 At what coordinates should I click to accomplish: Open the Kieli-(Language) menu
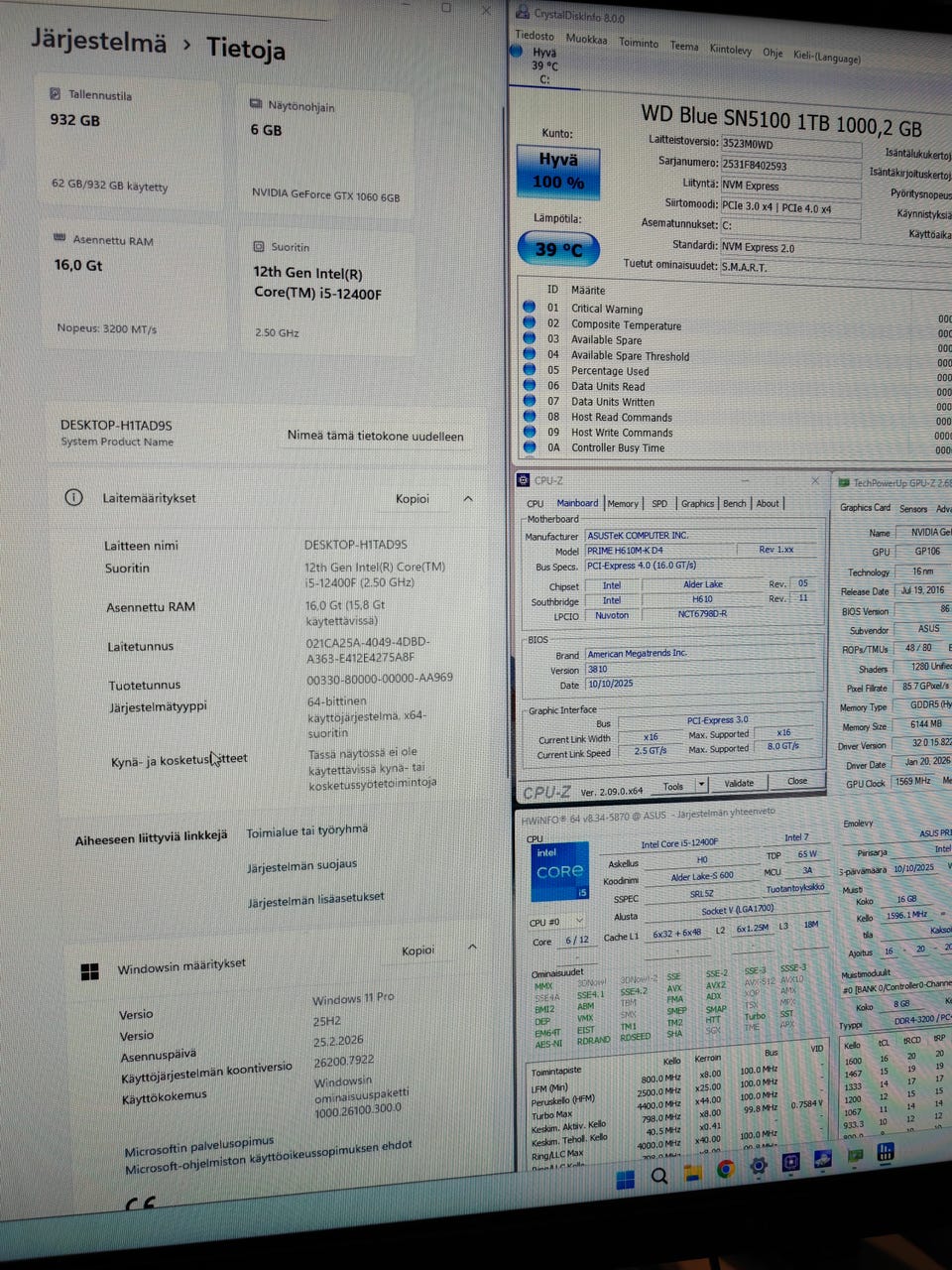tap(827, 57)
